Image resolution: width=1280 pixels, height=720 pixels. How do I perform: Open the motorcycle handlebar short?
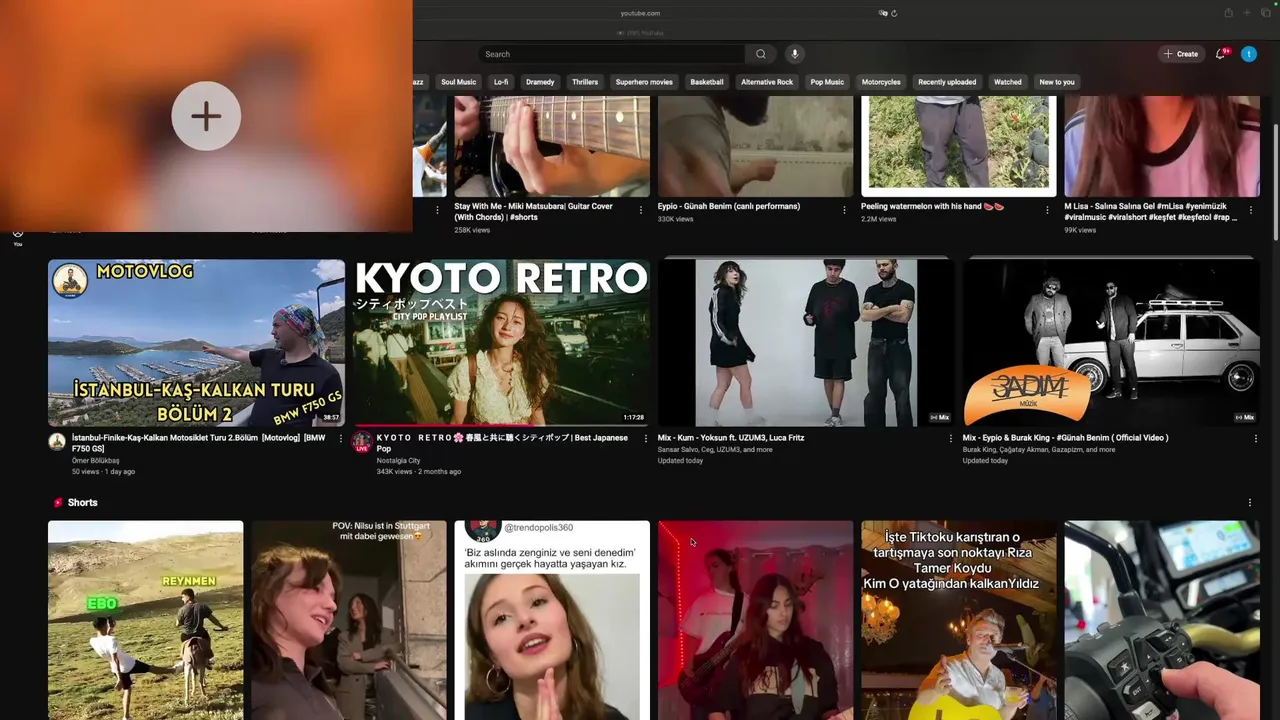pyautogui.click(x=1162, y=620)
